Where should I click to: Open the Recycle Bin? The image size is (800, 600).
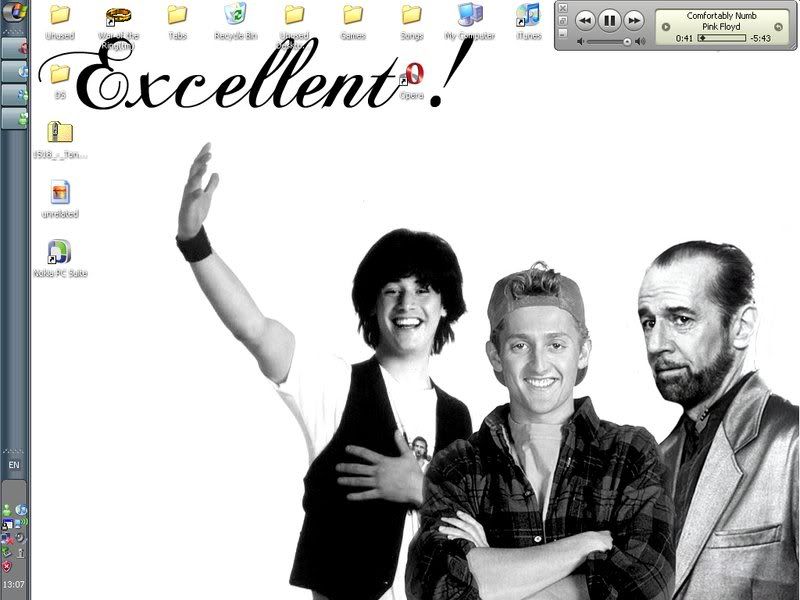236,16
